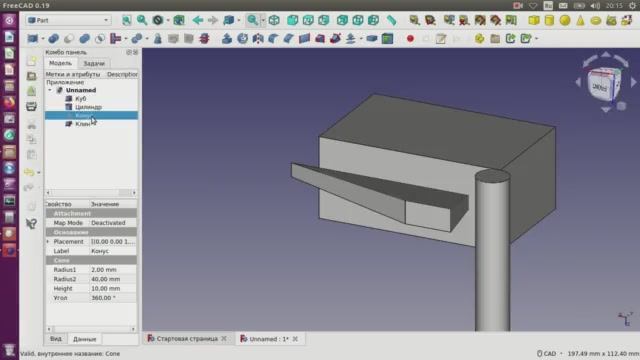
Task: Select Клин in the model tree
Action: [83, 124]
